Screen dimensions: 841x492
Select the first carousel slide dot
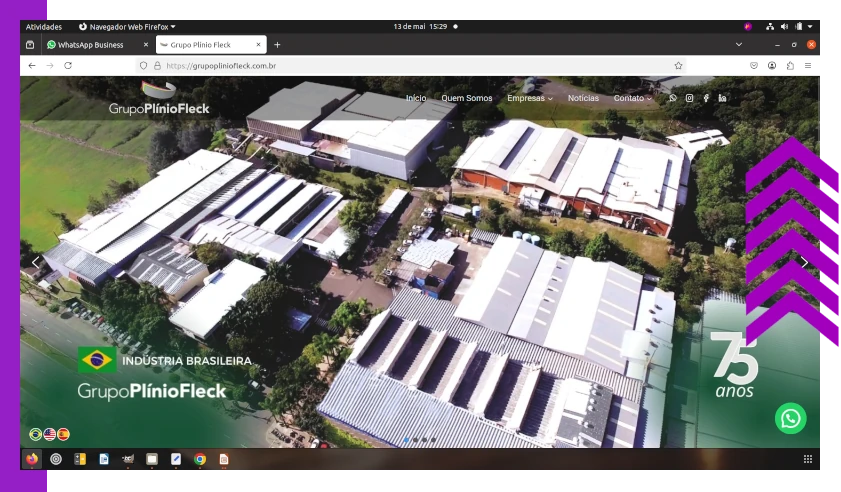point(406,440)
